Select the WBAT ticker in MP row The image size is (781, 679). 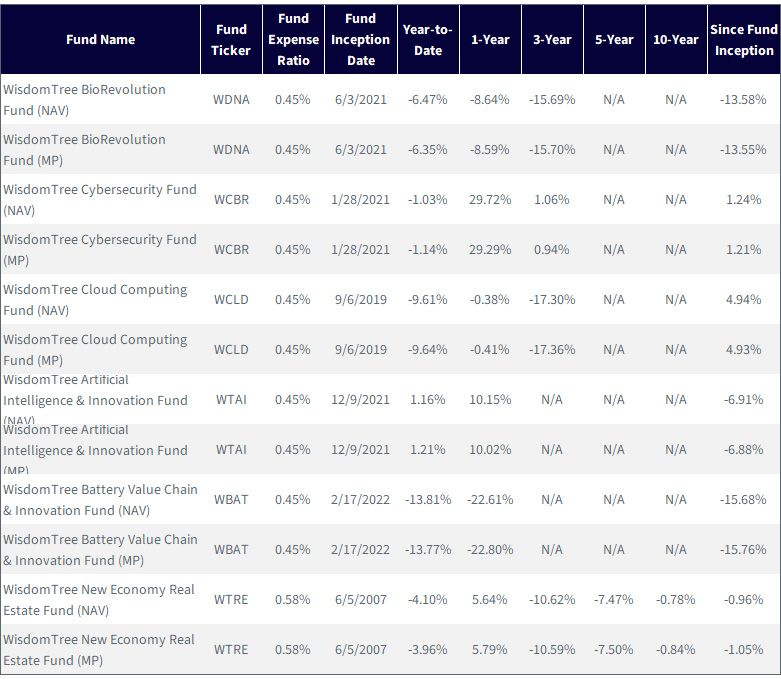coord(231,549)
